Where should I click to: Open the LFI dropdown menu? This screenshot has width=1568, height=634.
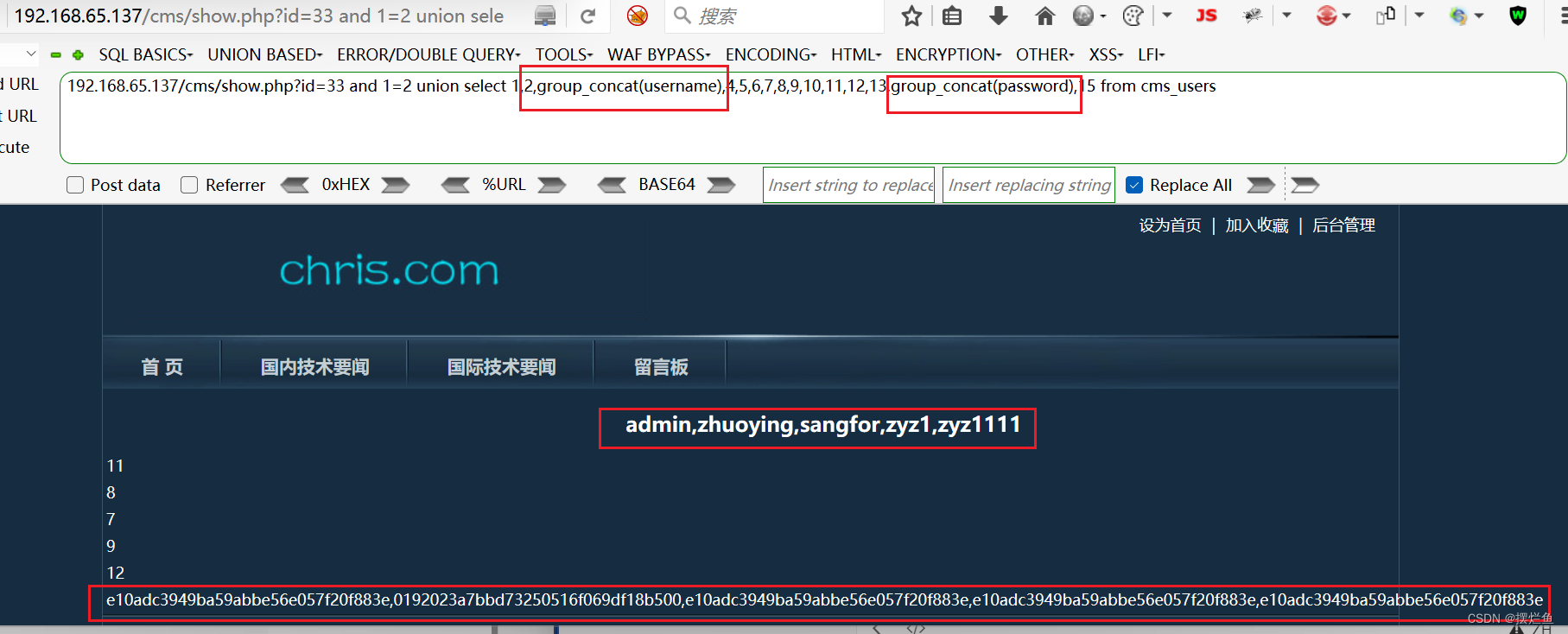[1151, 54]
